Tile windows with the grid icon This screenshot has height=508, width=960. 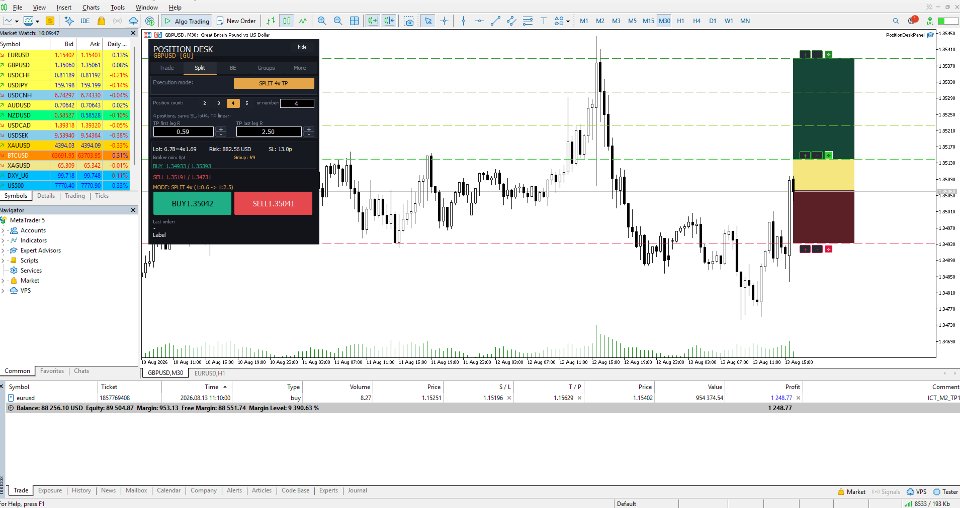point(354,21)
